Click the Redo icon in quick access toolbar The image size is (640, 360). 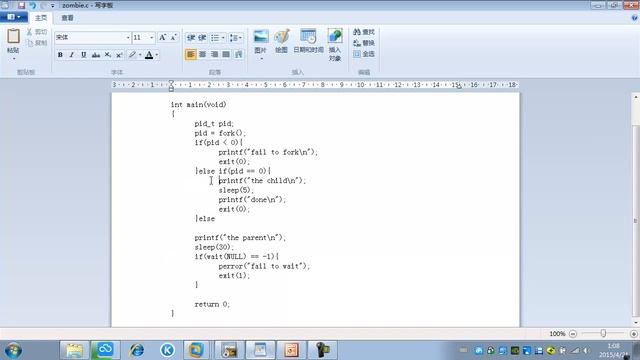(43, 5)
